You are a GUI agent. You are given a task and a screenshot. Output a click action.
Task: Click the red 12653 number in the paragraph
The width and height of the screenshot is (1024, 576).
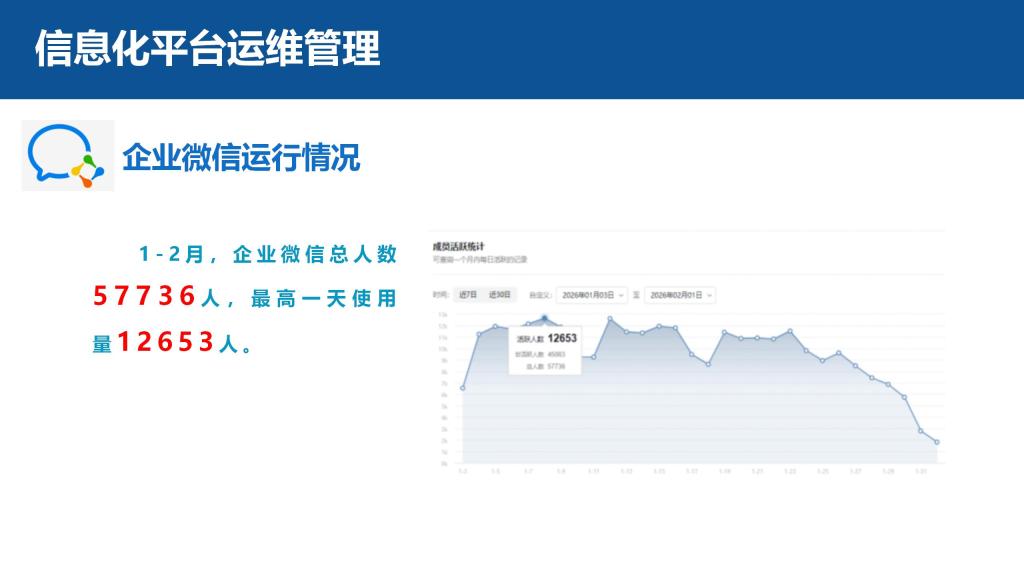166,343
